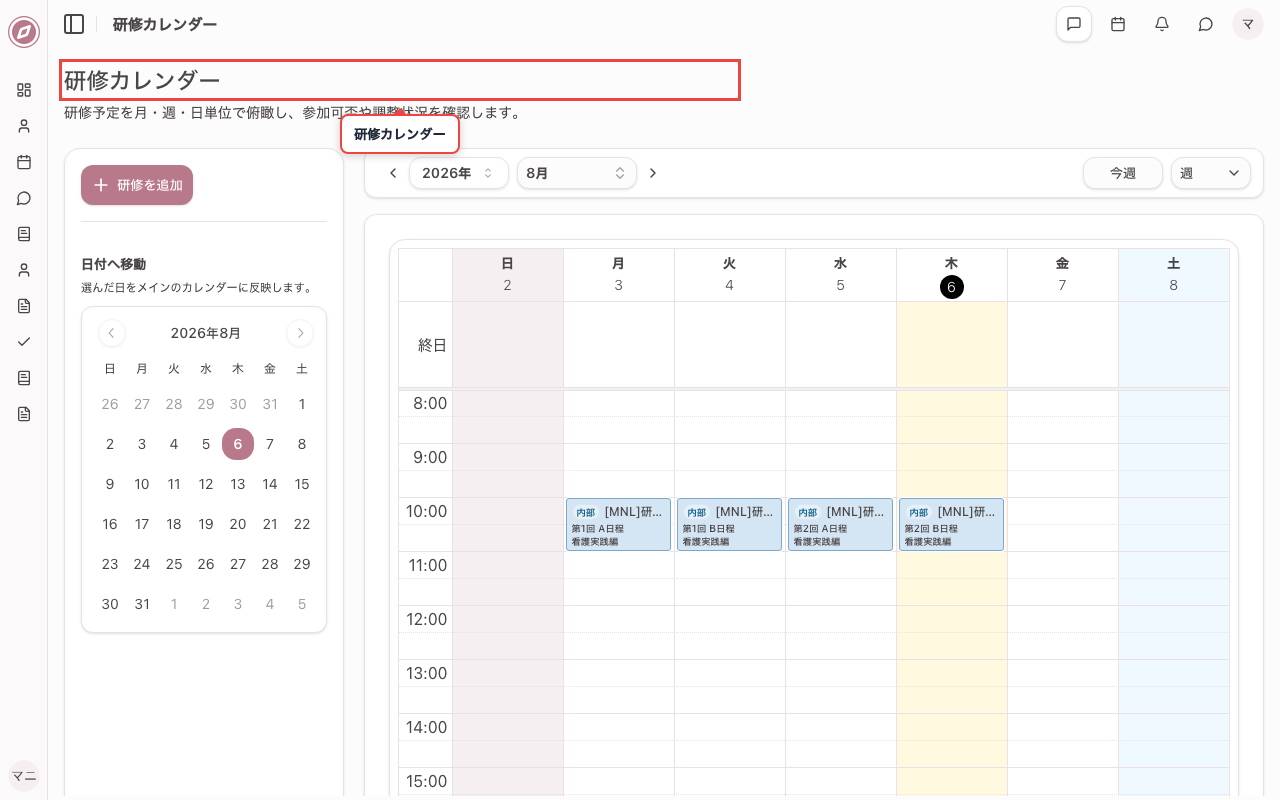Click the 8:00 time label

430,403
